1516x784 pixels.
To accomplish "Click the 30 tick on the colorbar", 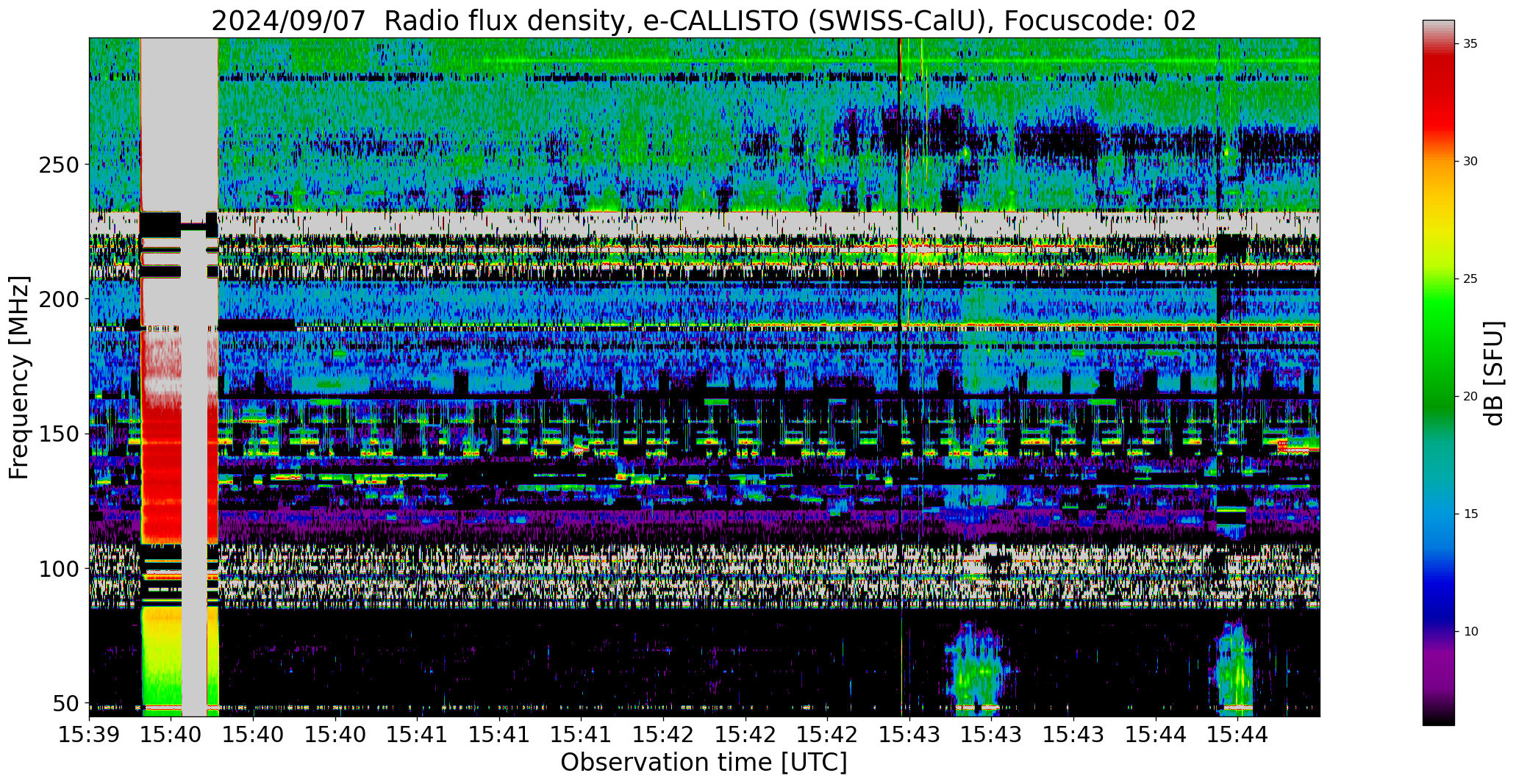I will point(1470,162).
